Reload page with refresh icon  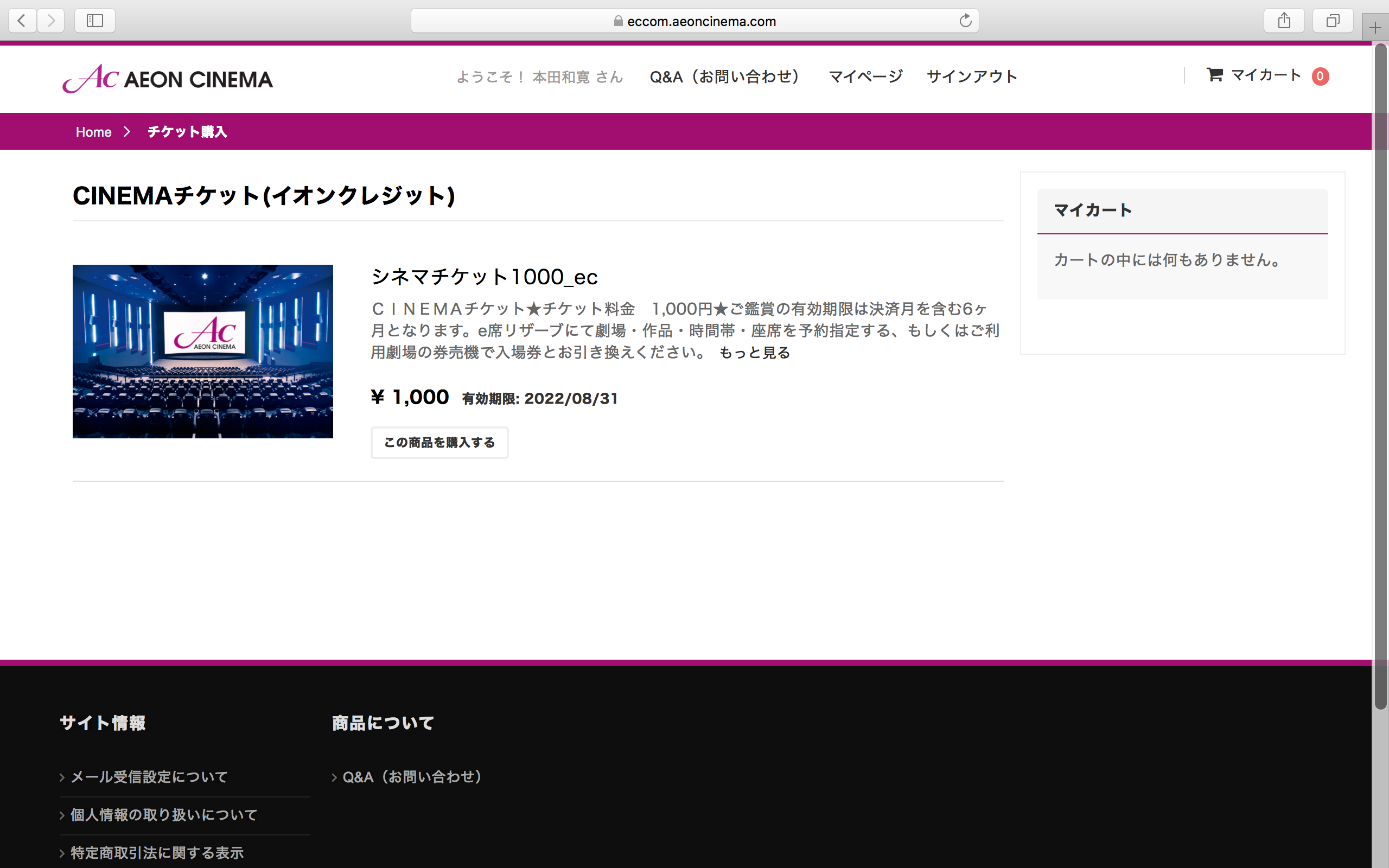[965, 21]
